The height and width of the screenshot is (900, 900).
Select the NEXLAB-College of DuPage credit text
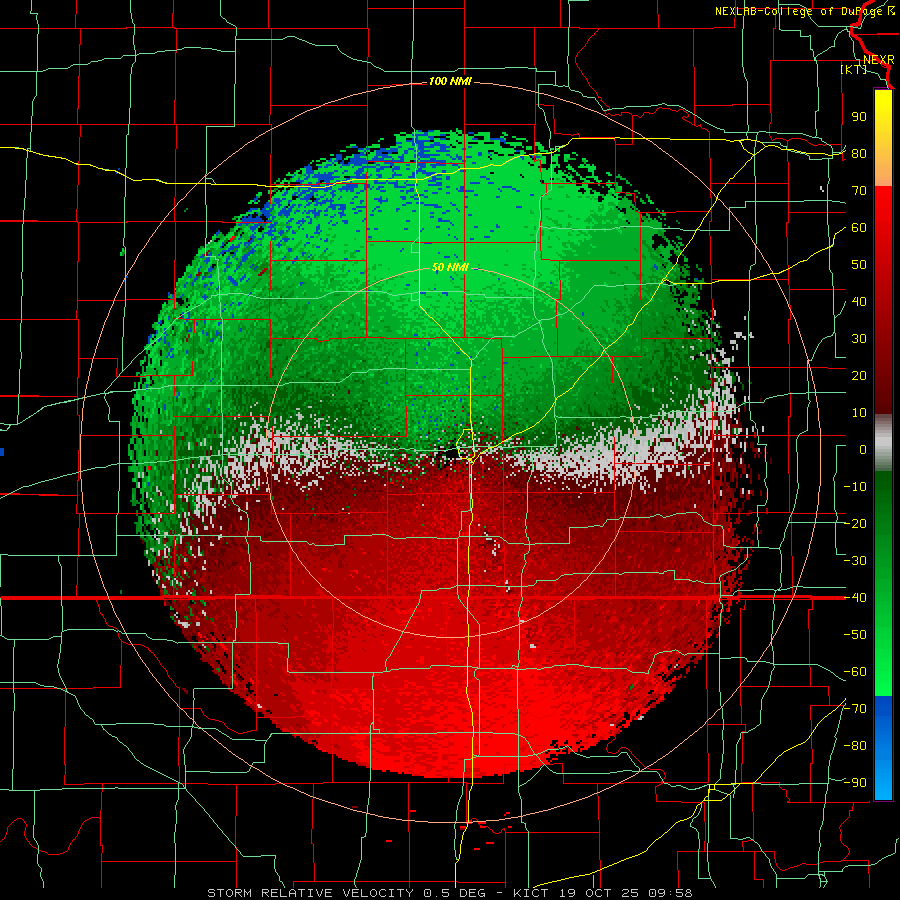tap(804, 11)
